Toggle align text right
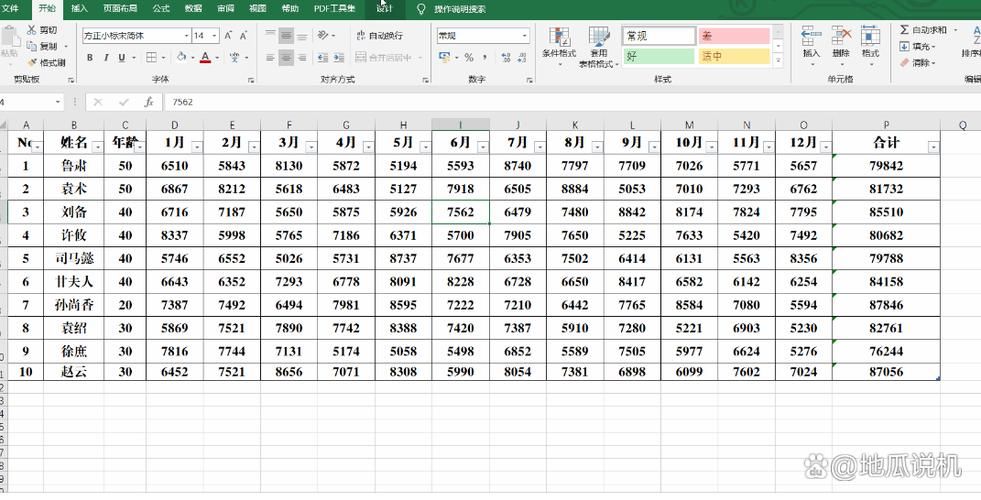Viewport: 981px width, 500px height. (x=302, y=58)
